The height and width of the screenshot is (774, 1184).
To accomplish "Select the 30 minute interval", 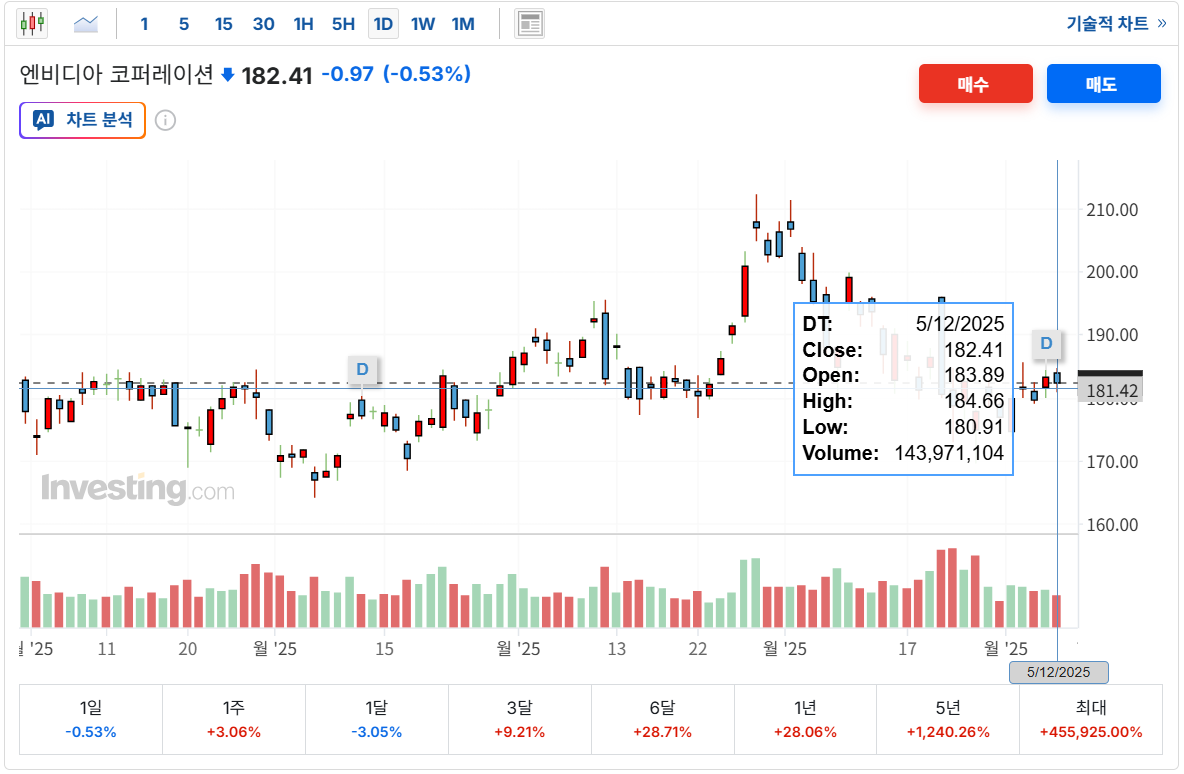I will [264, 24].
